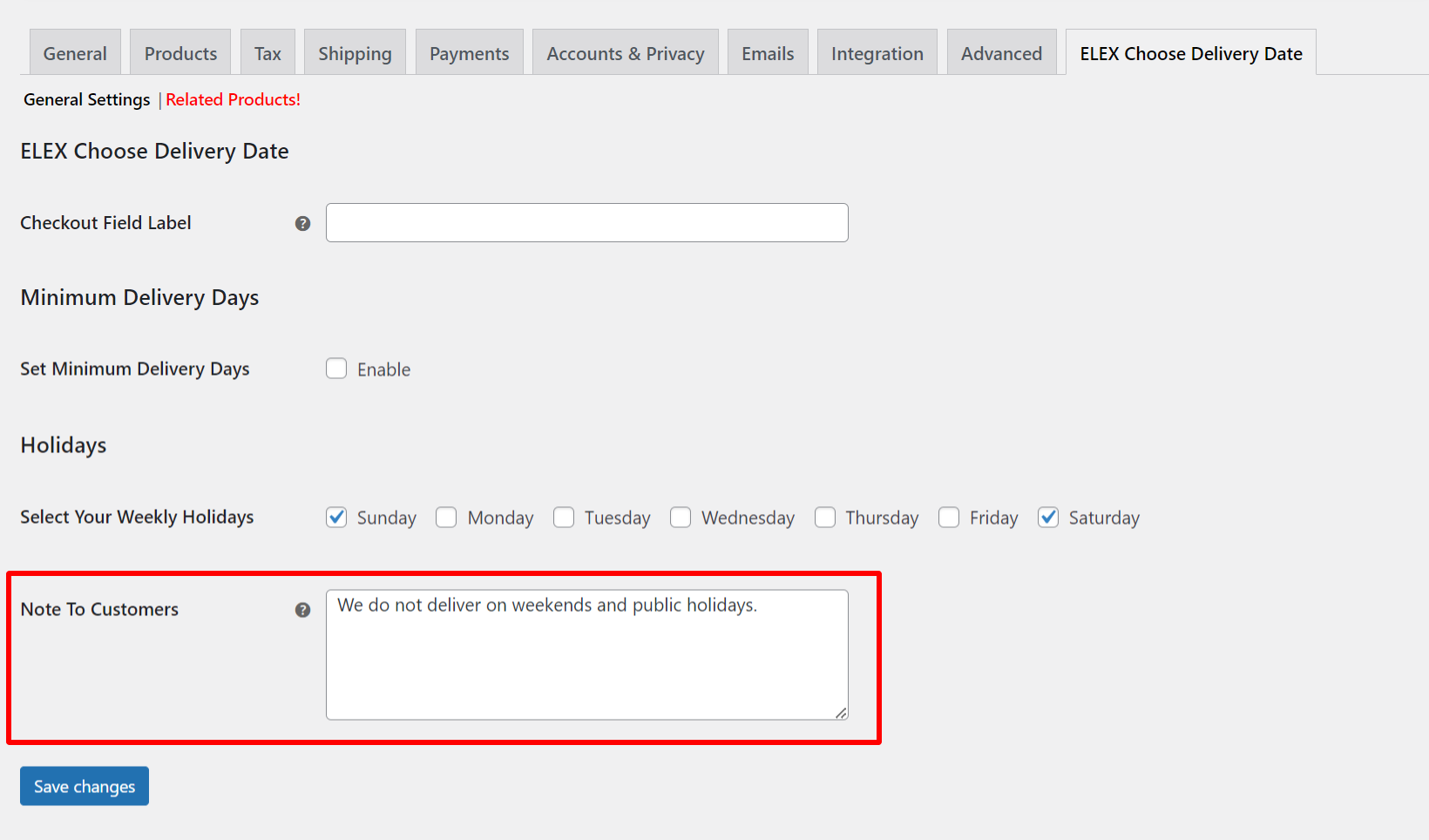The height and width of the screenshot is (840, 1429).
Task: Click the help icon beside Checkout Field Label
Action: (302, 223)
